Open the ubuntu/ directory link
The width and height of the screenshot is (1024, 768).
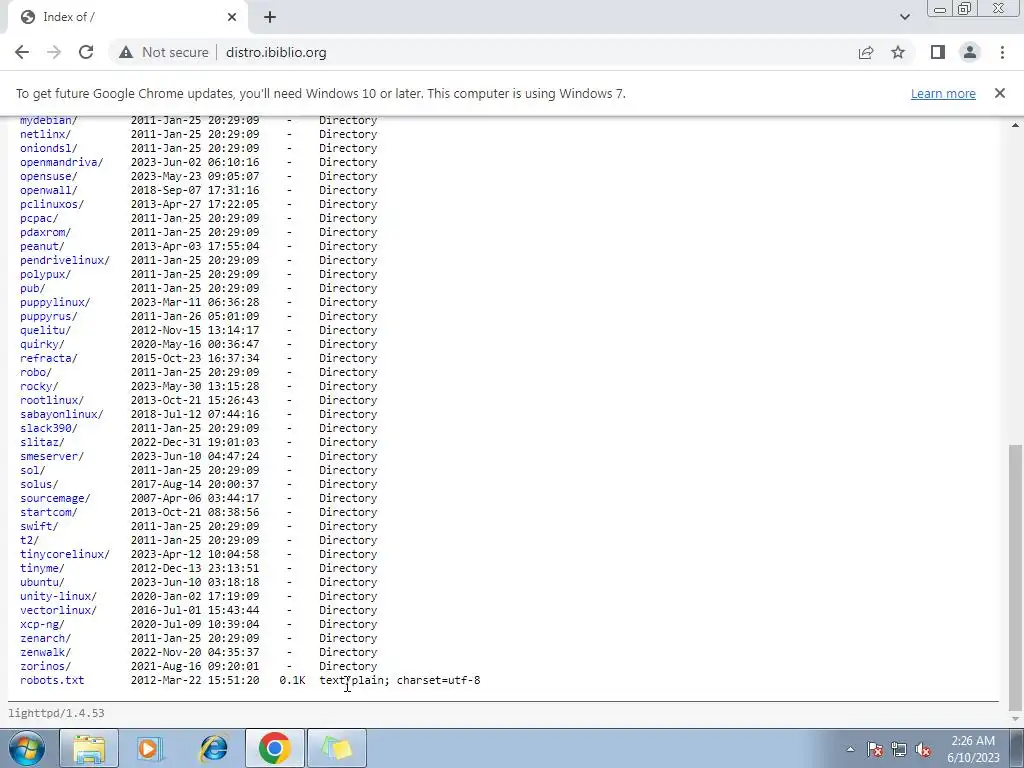(42, 582)
